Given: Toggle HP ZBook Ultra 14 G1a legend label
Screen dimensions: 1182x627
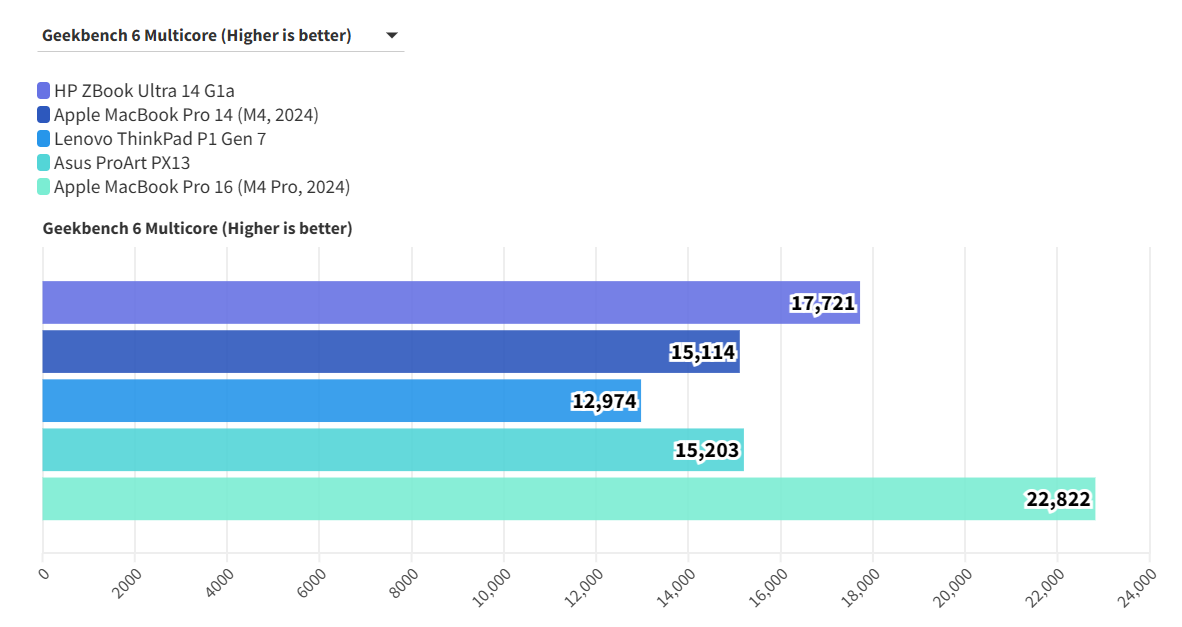Looking at the screenshot, I should (x=144, y=91).
